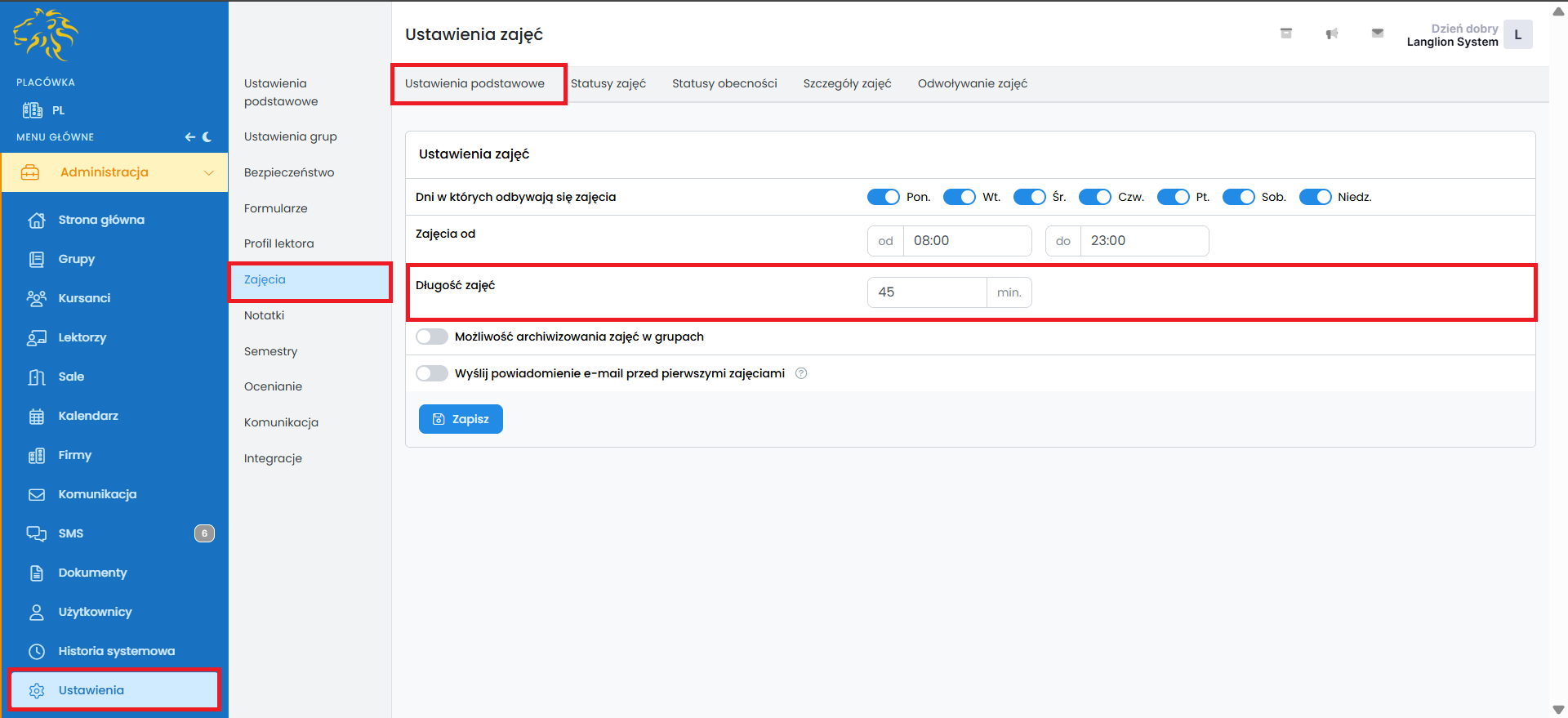1568x718 pixels.
Task: Open the Odwoływanie zajęć tab
Action: click(x=972, y=83)
